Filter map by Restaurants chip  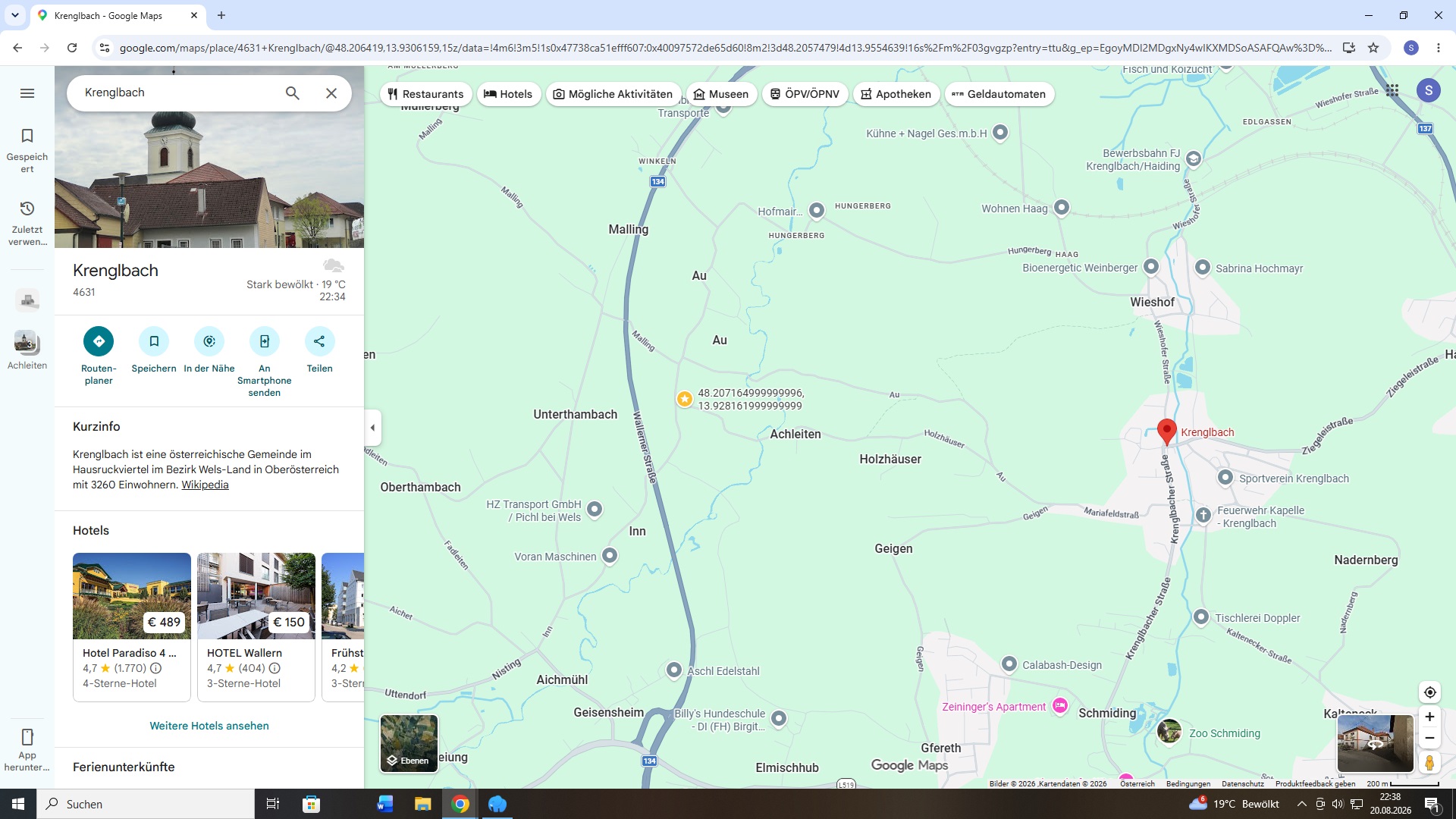click(425, 94)
